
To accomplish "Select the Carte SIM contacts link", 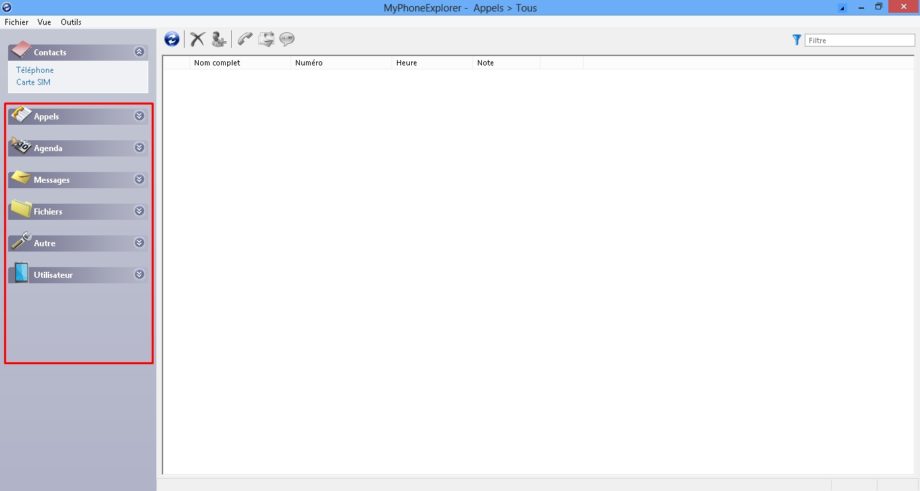I will pyautogui.click(x=33, y=82).
